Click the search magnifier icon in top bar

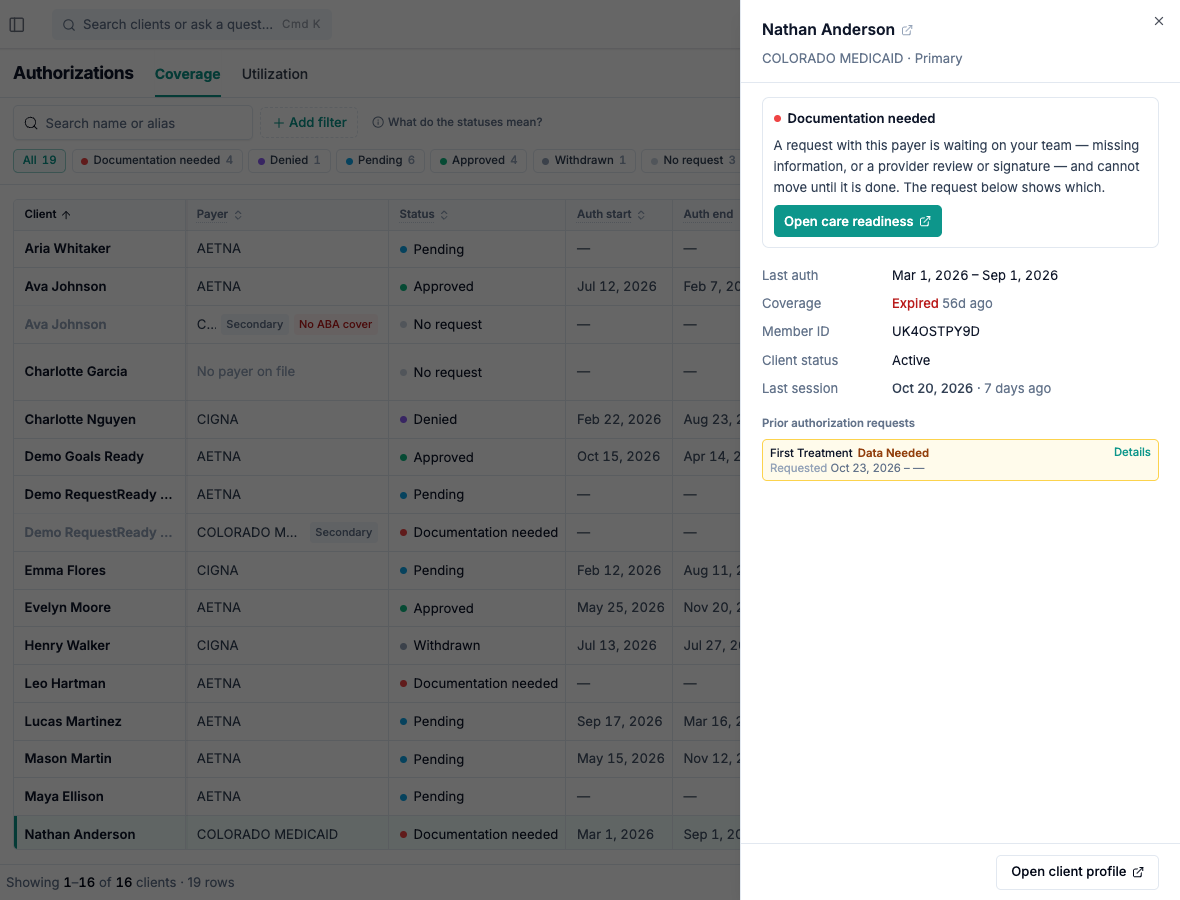coord(68,25)
